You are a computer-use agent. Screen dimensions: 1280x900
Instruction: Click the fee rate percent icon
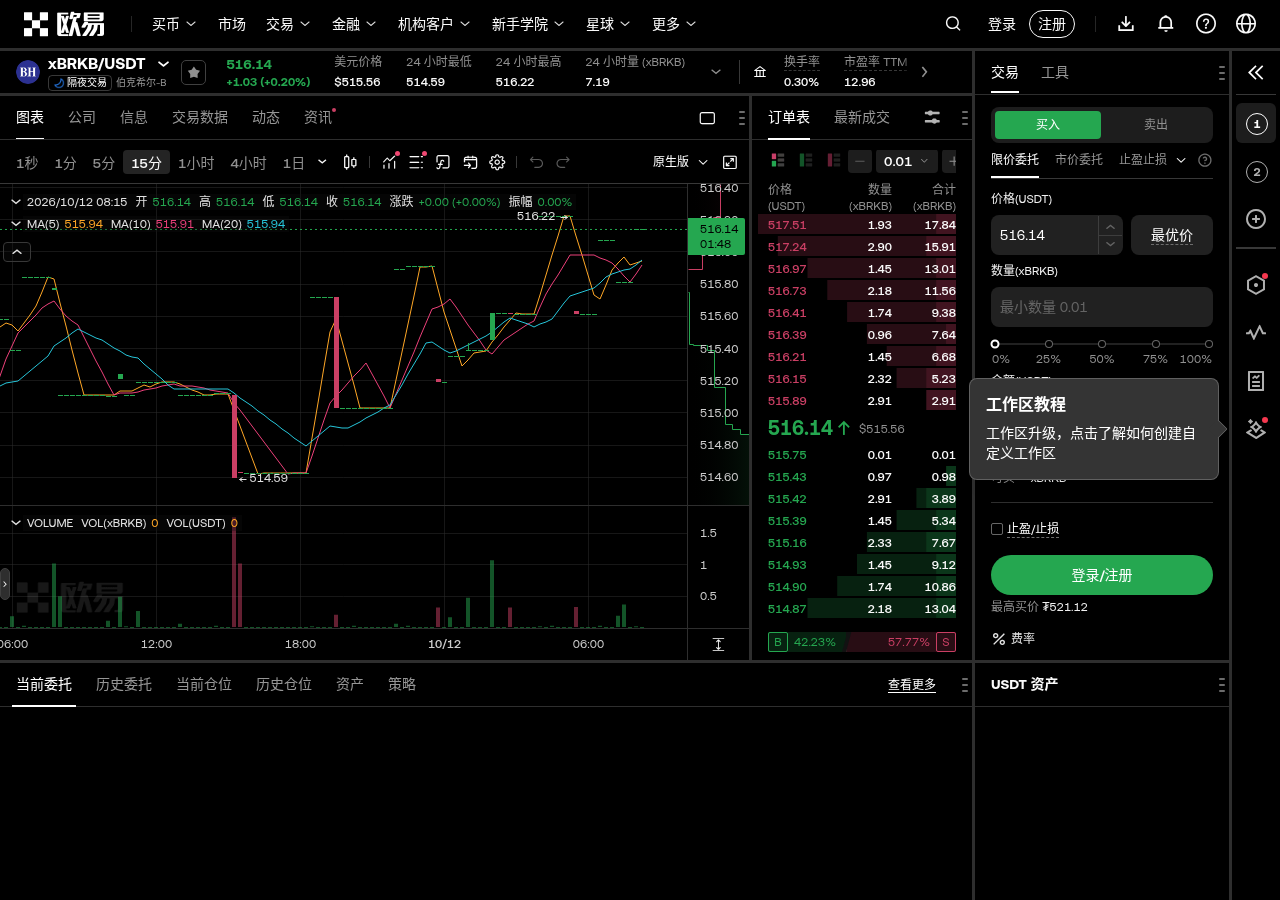999,638
